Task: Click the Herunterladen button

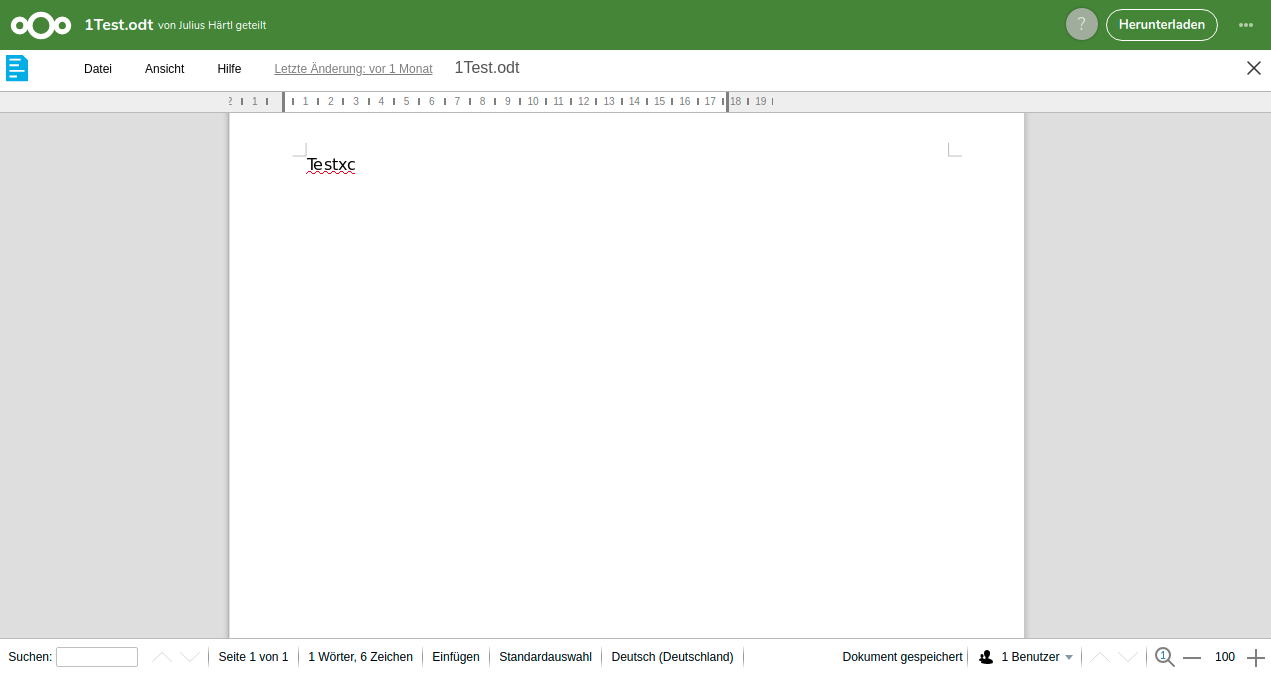Action: pos(1161,25)
